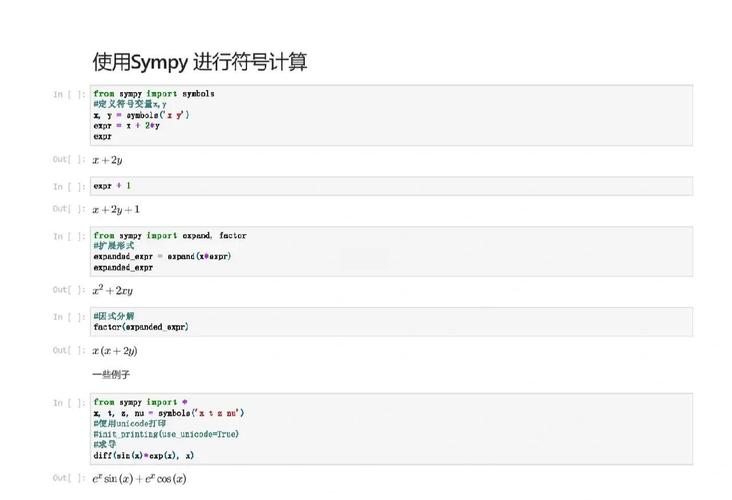This screenshot has width=732, height=500.
Task: Click the 'In [ ]:' prompt beside 'expr + 1'
Action: [69, 187]
